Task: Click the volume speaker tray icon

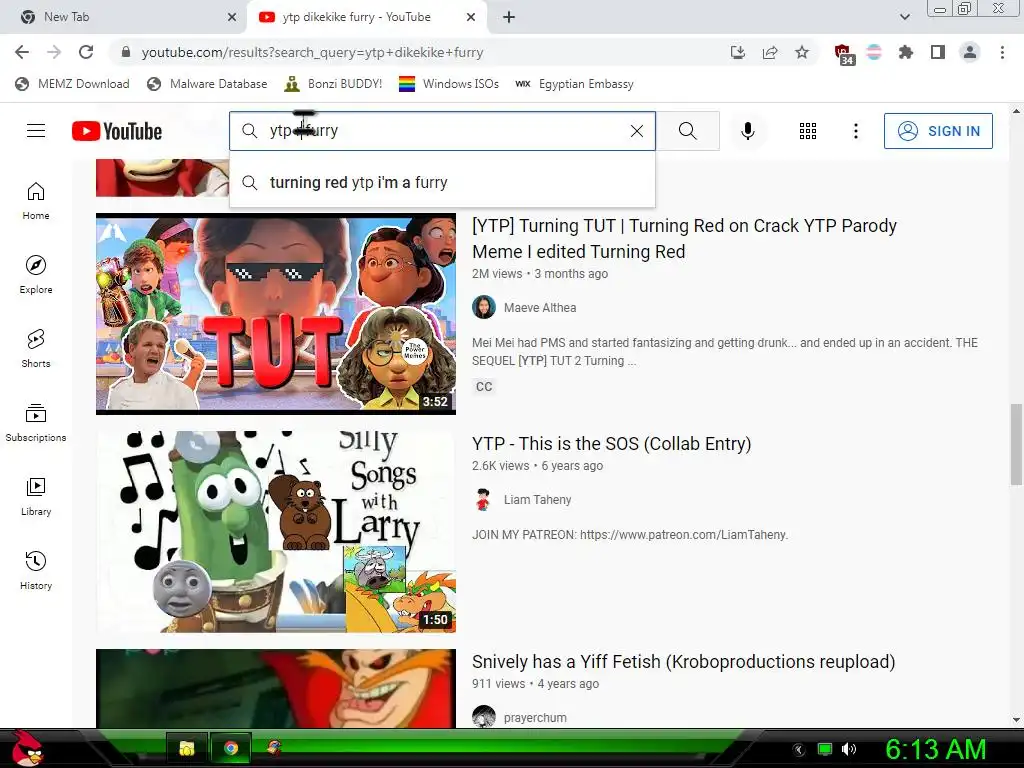Action: 849,749
